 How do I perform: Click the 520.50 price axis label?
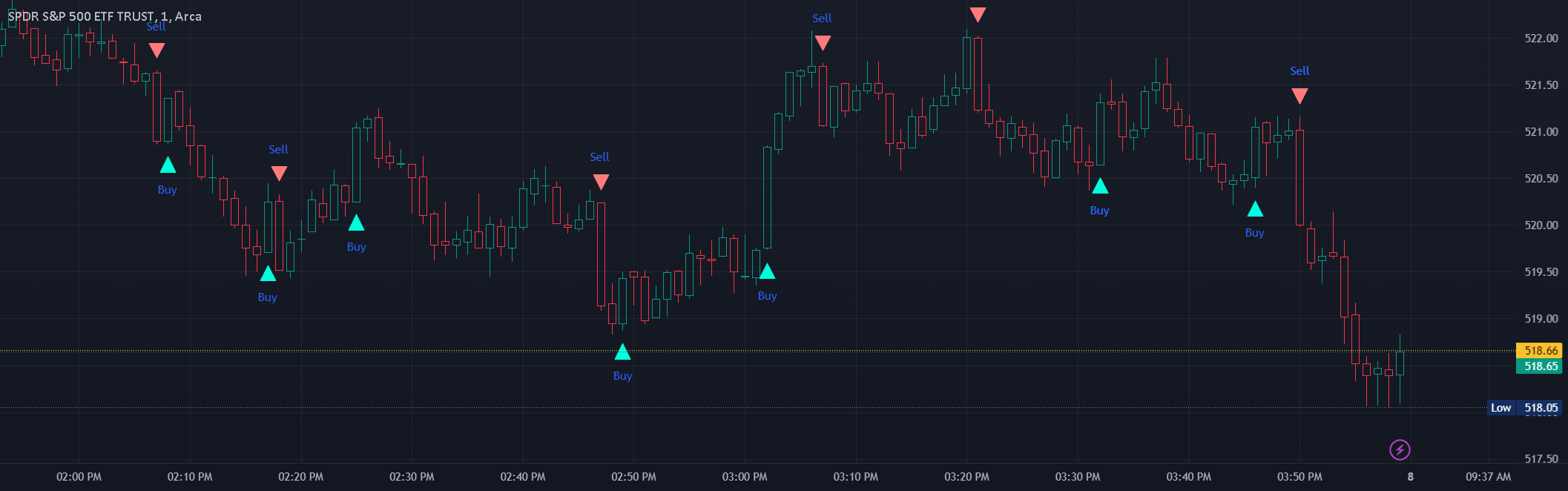(1541, 179)
